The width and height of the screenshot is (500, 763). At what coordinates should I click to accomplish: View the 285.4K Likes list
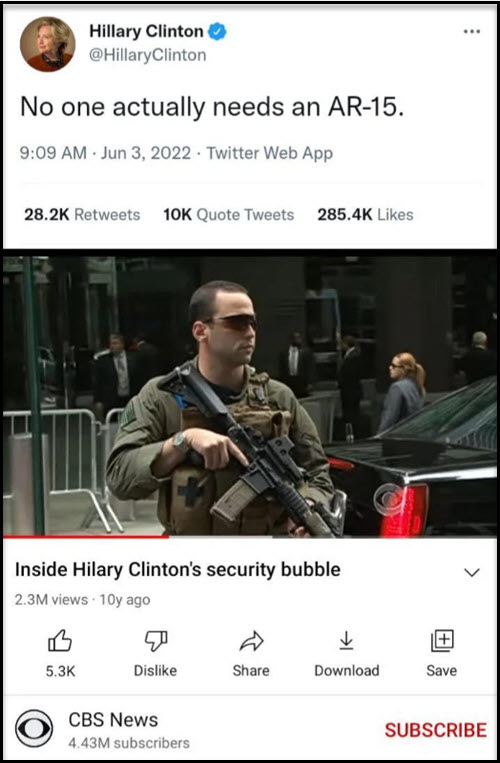point(365,215)
